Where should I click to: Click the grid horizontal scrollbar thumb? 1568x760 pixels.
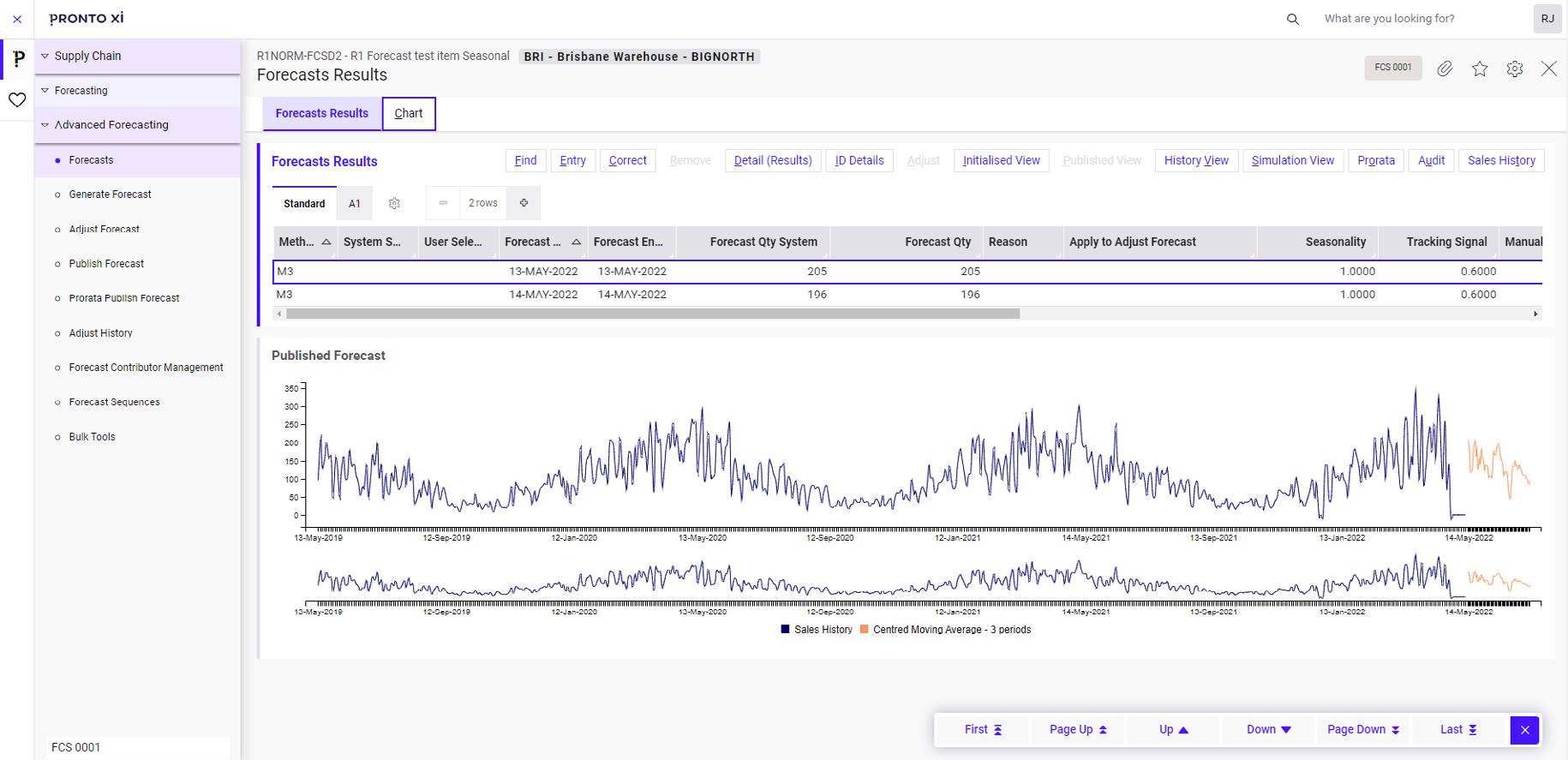(653, 314)
